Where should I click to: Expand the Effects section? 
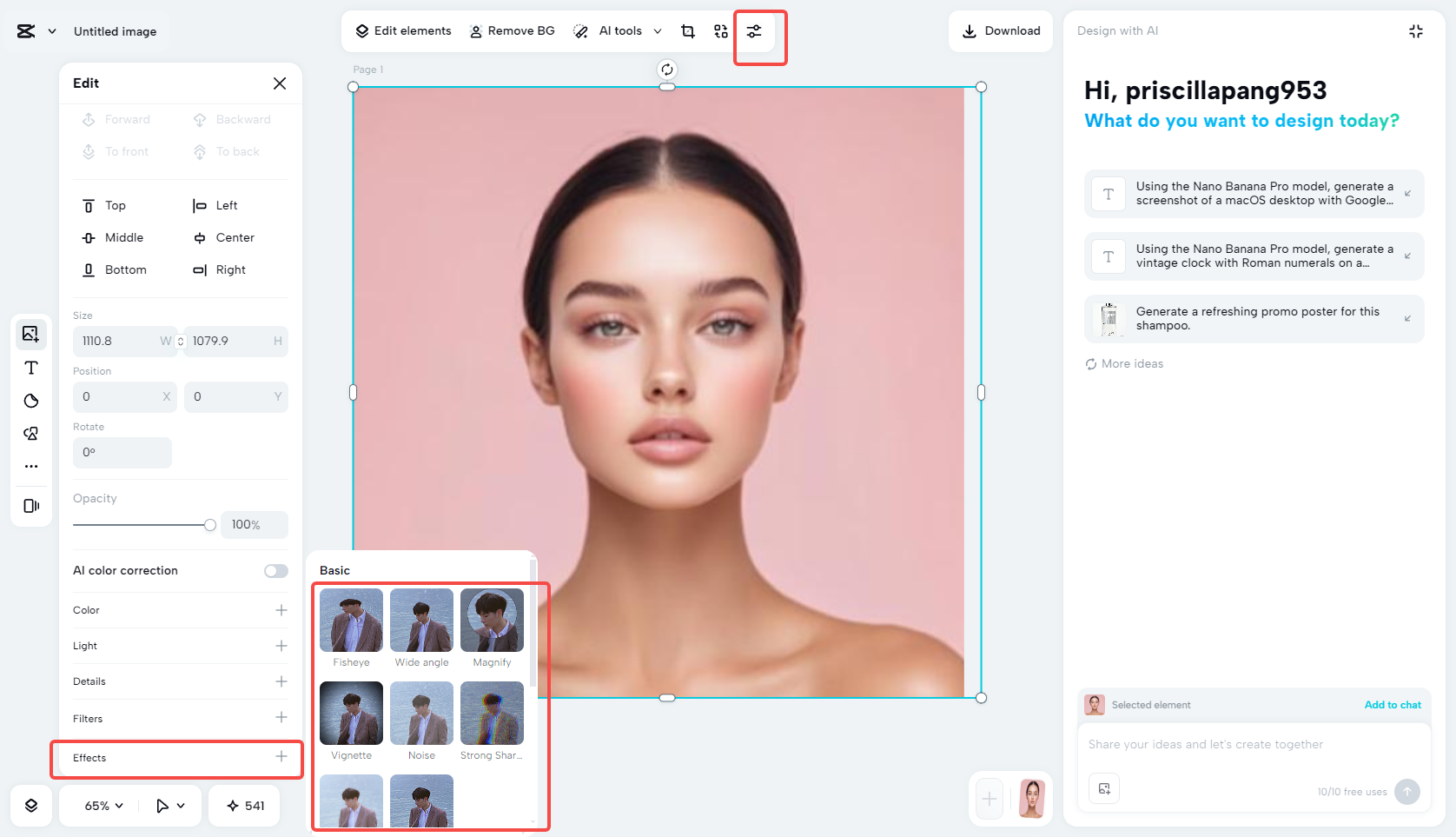coord(281,758)
